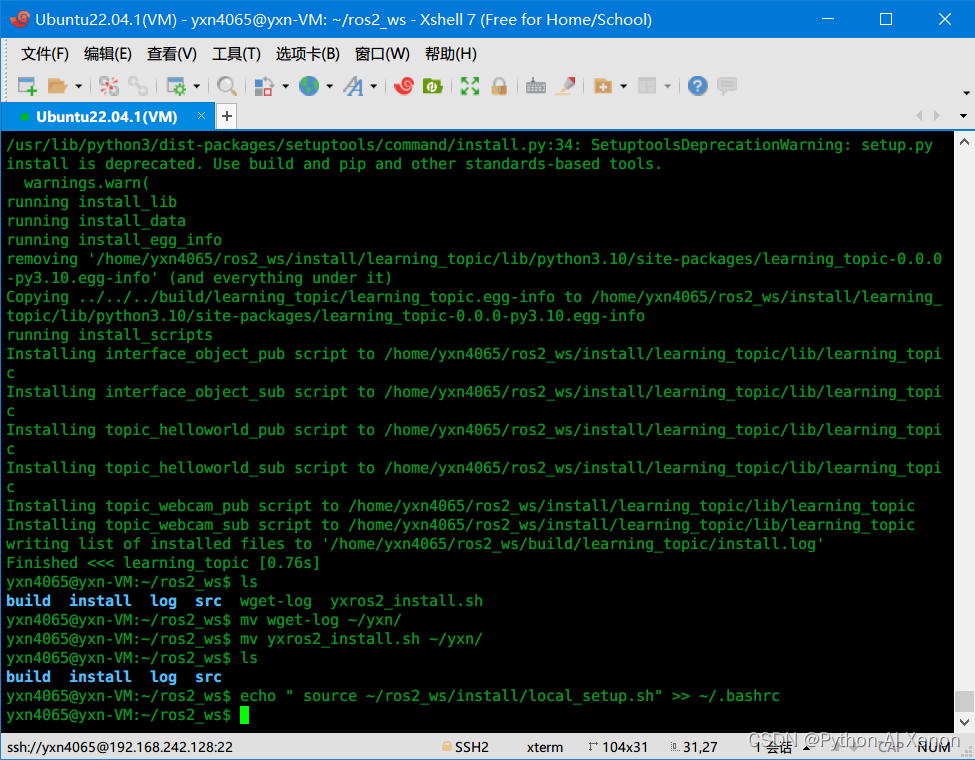Click the globe Encoding icon
The image size is (975, 760).
click(x=309, y=86)
